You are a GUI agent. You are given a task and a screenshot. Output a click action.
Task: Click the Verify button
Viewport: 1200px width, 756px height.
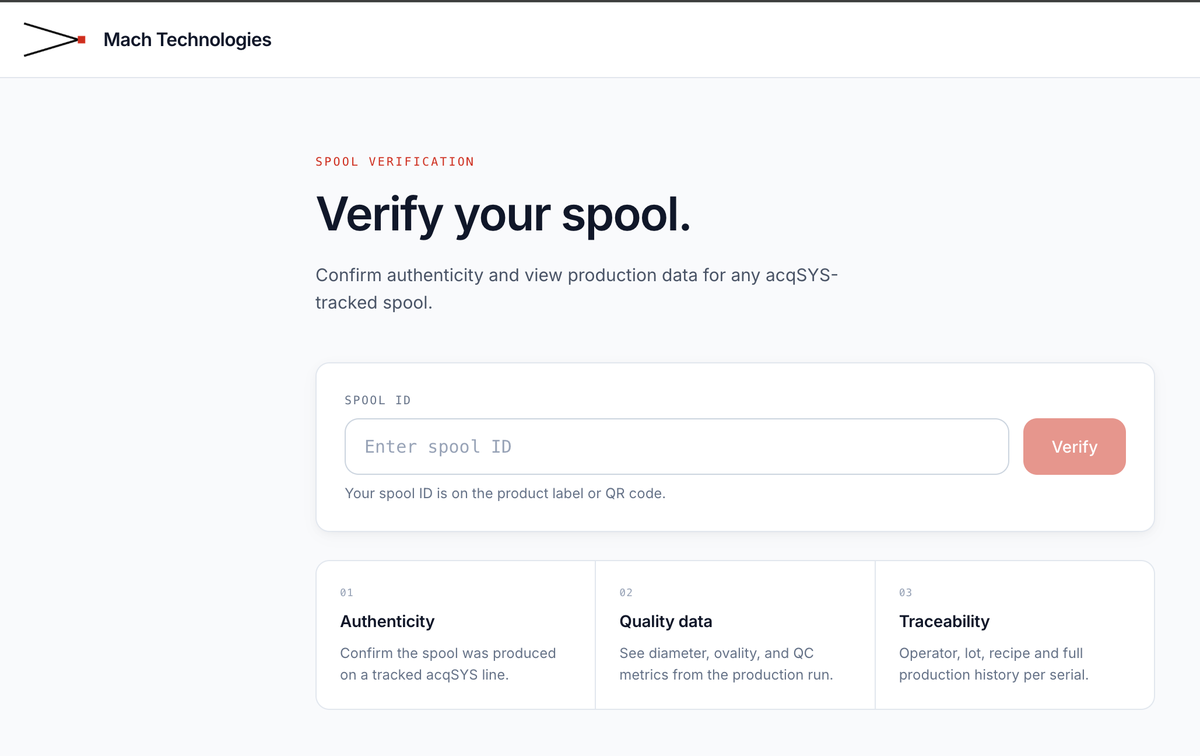(1075, 446)
